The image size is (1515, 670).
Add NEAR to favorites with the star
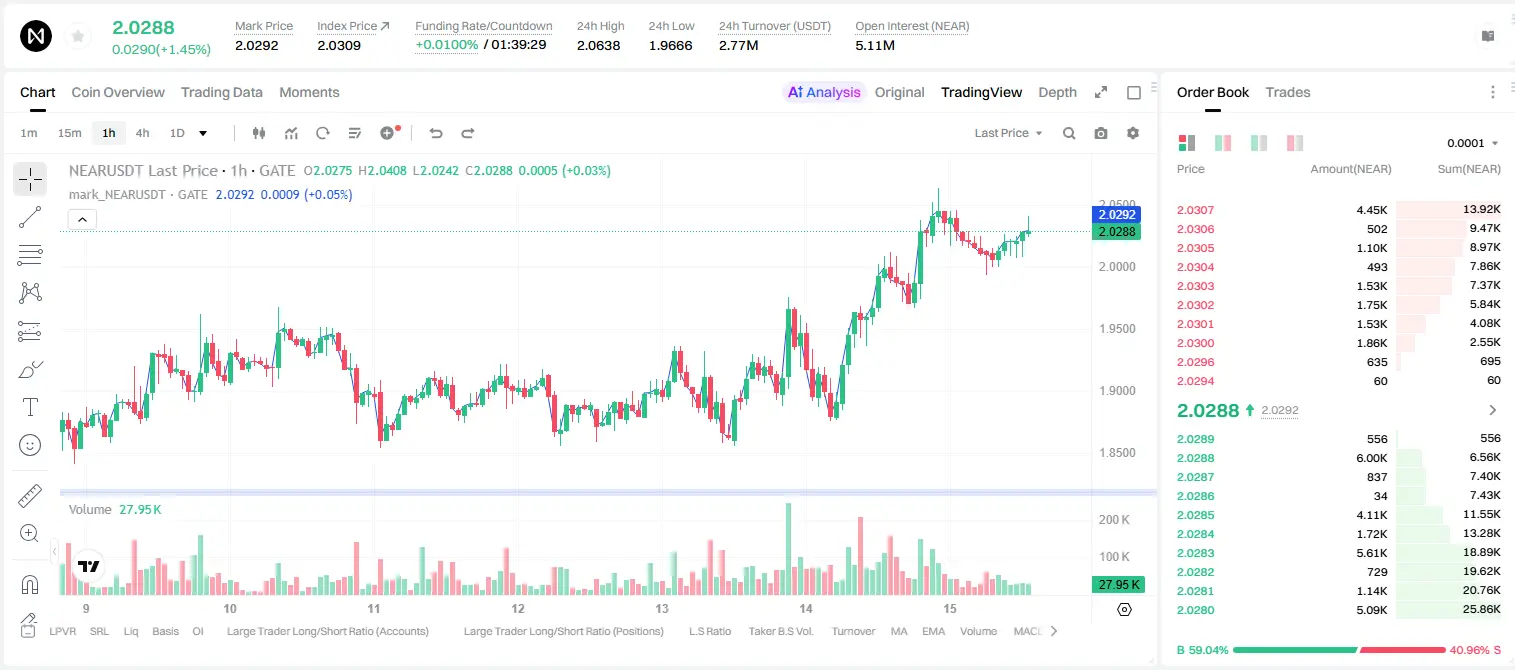tap(78, 37)
